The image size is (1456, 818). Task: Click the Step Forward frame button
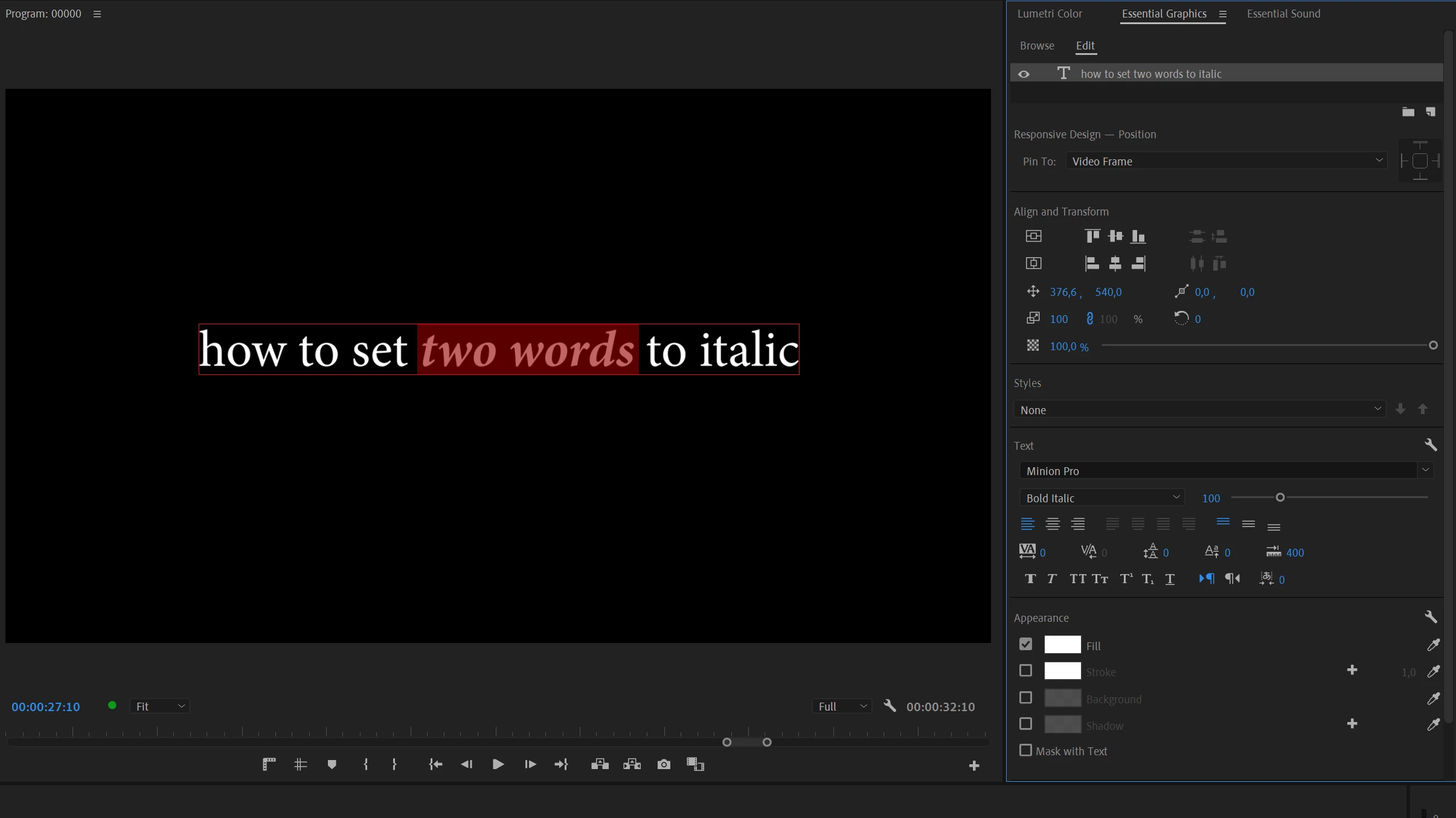click(530, 765)
